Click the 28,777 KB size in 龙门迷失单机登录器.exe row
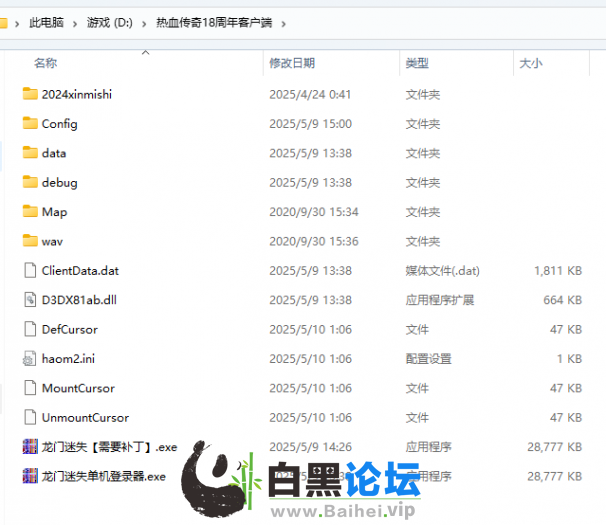The height and width of the screenshot is (525, 606). (555, 476)
